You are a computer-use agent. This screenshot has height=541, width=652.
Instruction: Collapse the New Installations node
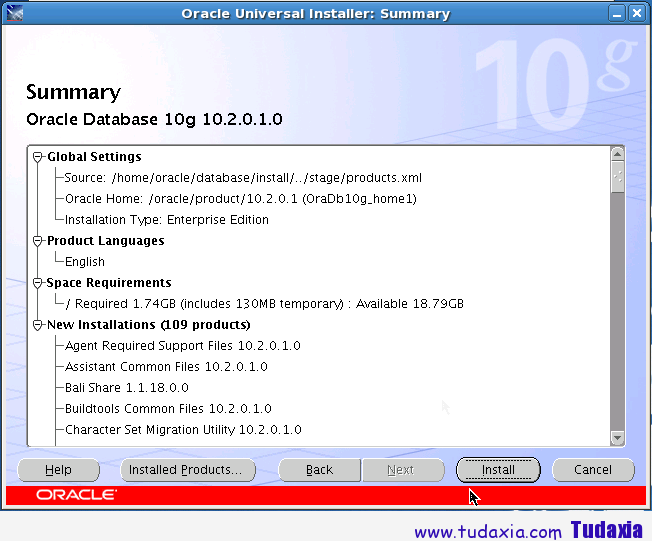tap(38, 325)
